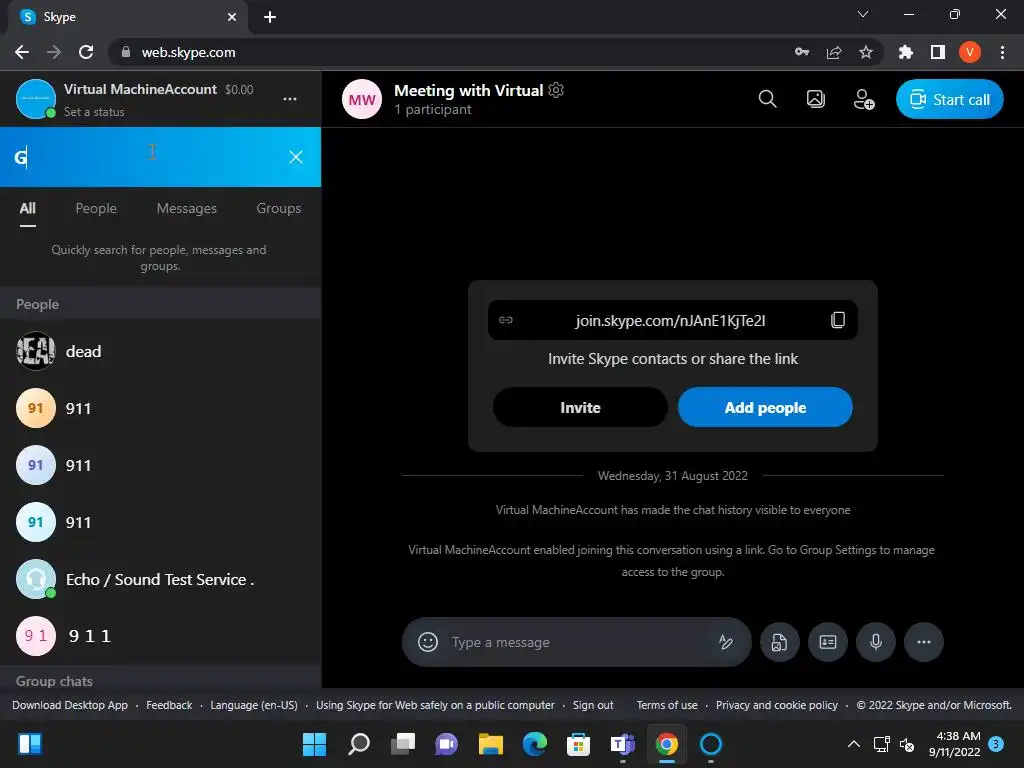Select the All search tab
This screenshot has height=768, width=1024.
click(27, 208)
